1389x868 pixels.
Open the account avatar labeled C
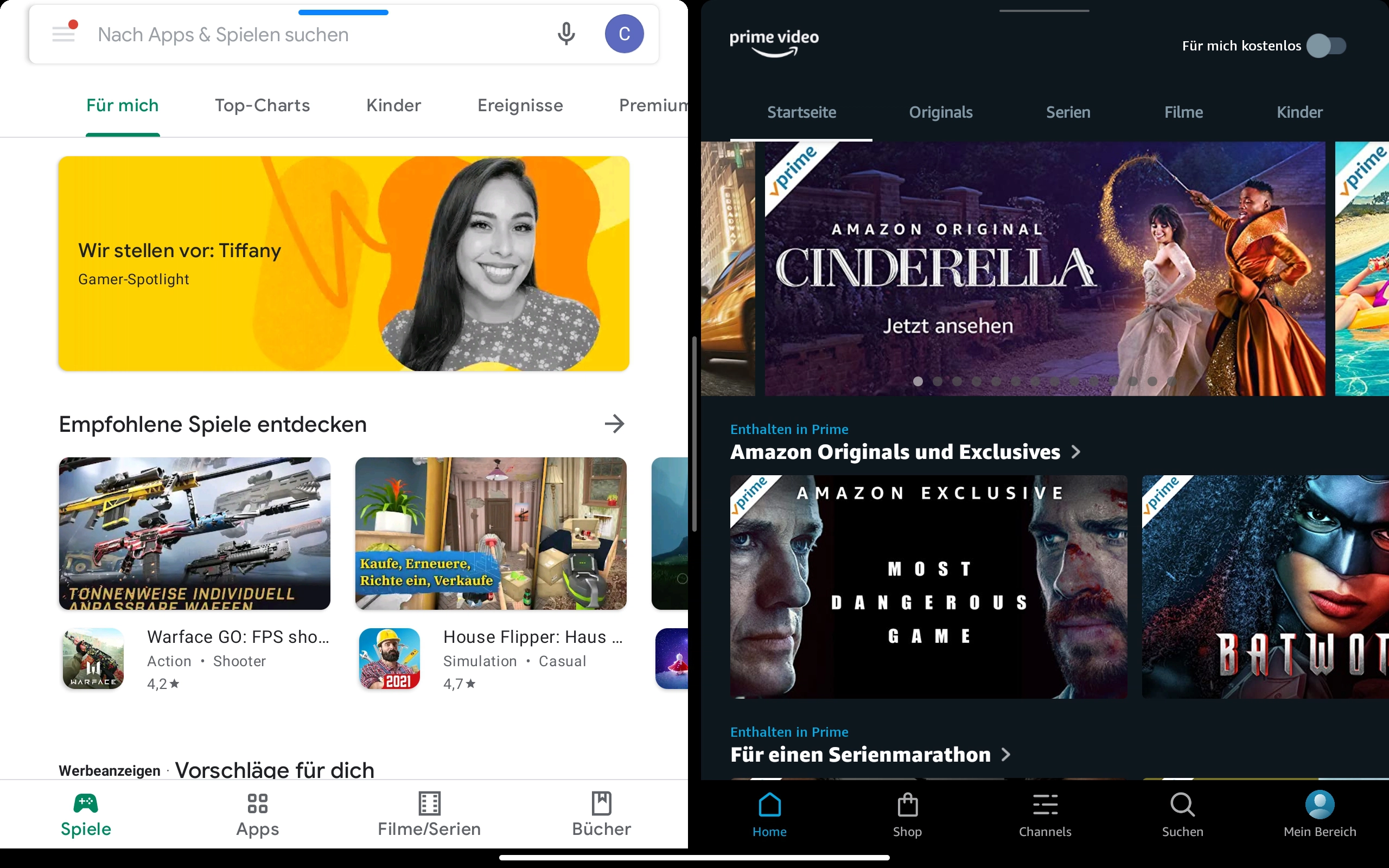(x=624, y=34)
